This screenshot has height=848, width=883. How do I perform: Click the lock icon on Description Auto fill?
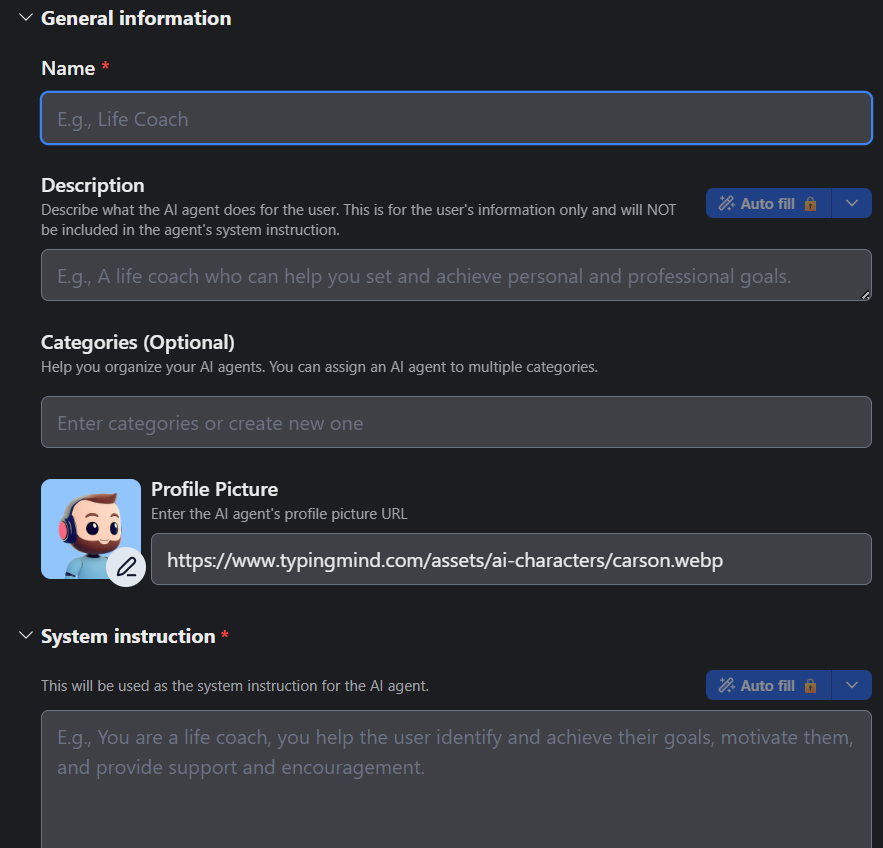pyautogui.click(x=810, y=204)
